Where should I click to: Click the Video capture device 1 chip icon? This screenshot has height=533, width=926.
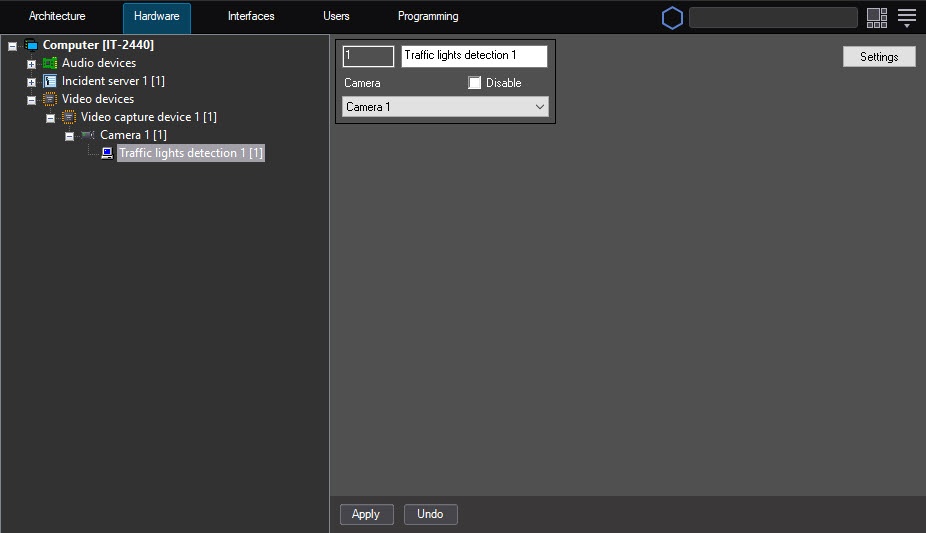pos(69,117)
